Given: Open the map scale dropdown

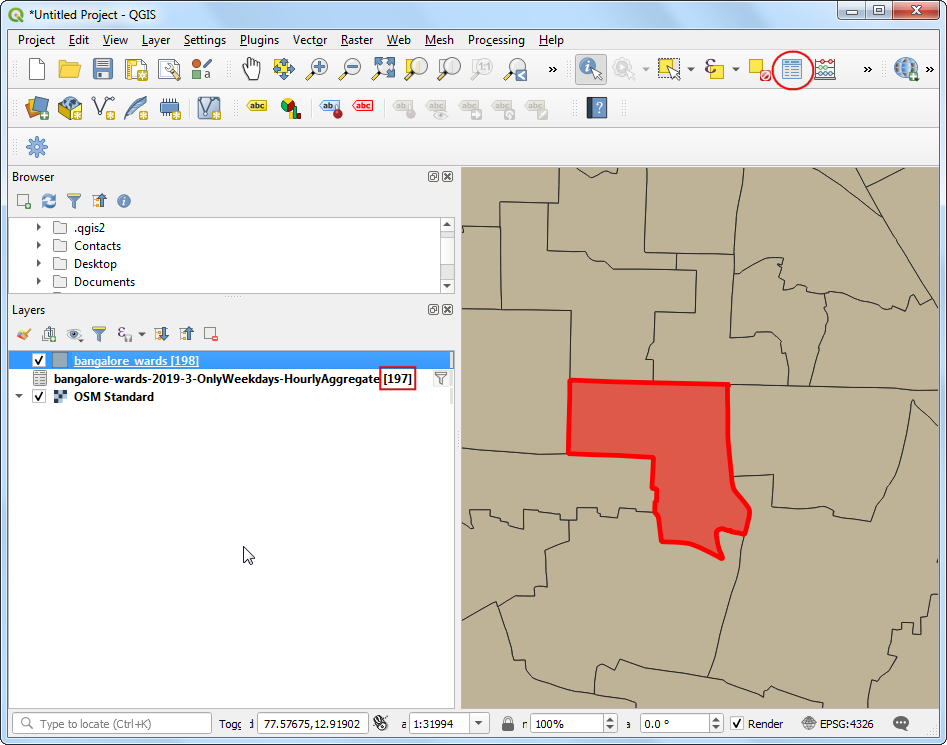Looking at the screenshot, I should point(478,724).
